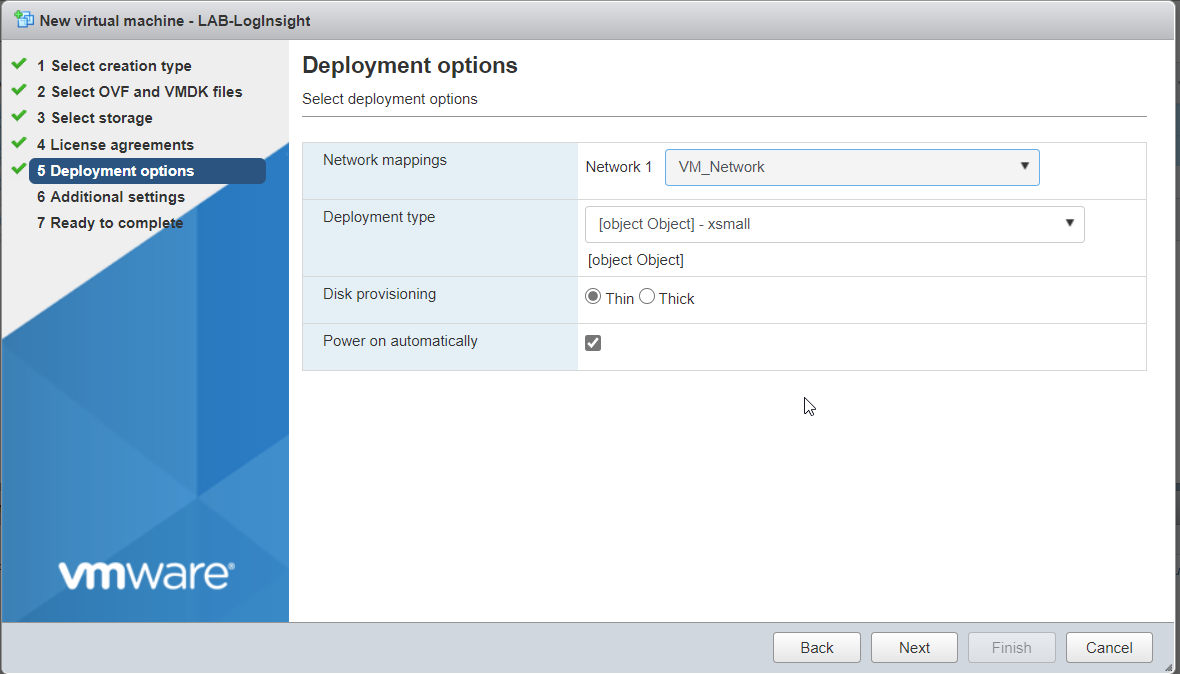Switch to the Ready to complete step
The width and height of the screenshot is (1180, 674).
[x=110, y=222]
